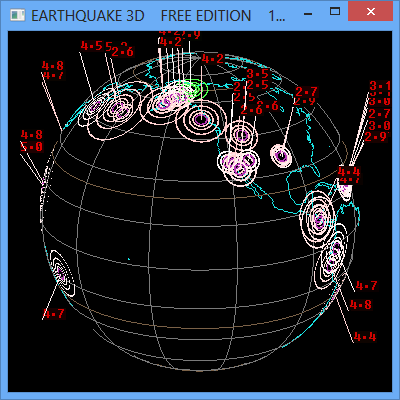Click the 3.1 magnitude label

coord(380,86)
